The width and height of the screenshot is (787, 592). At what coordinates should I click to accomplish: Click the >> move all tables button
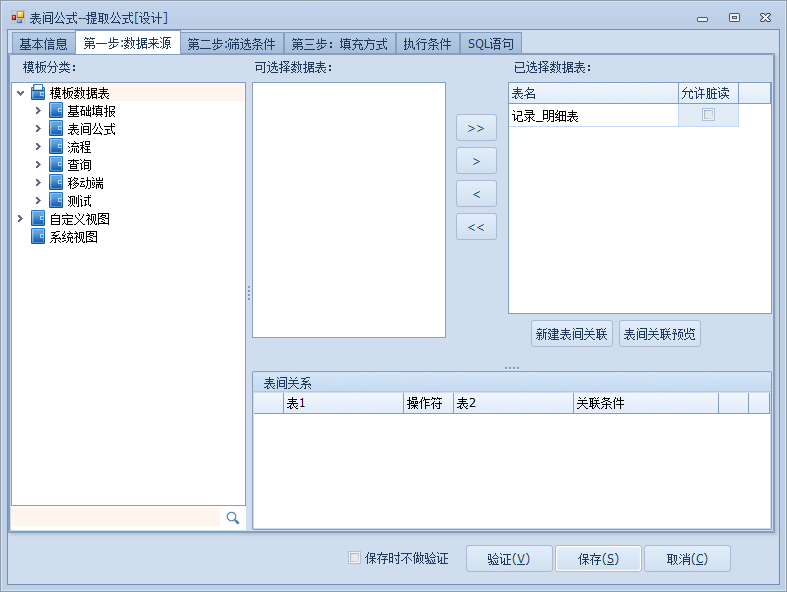tap(476, 128)
